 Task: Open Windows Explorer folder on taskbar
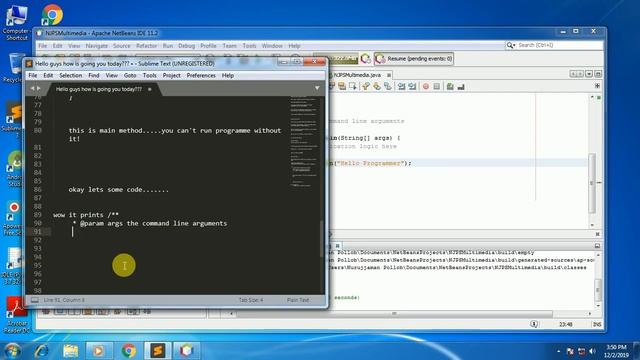(x=71, y=351)
